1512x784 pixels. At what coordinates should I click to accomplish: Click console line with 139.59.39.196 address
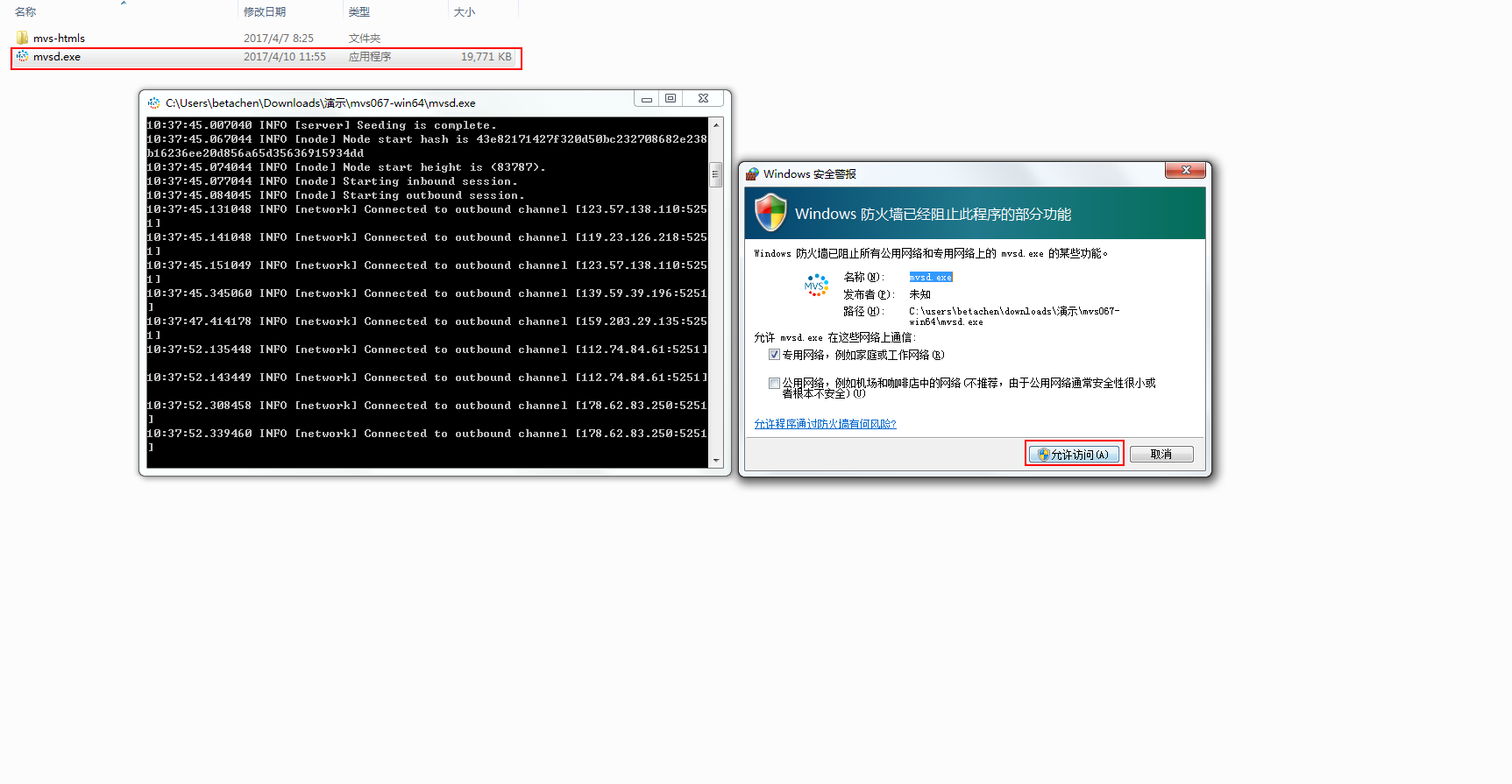pos(427,300)
